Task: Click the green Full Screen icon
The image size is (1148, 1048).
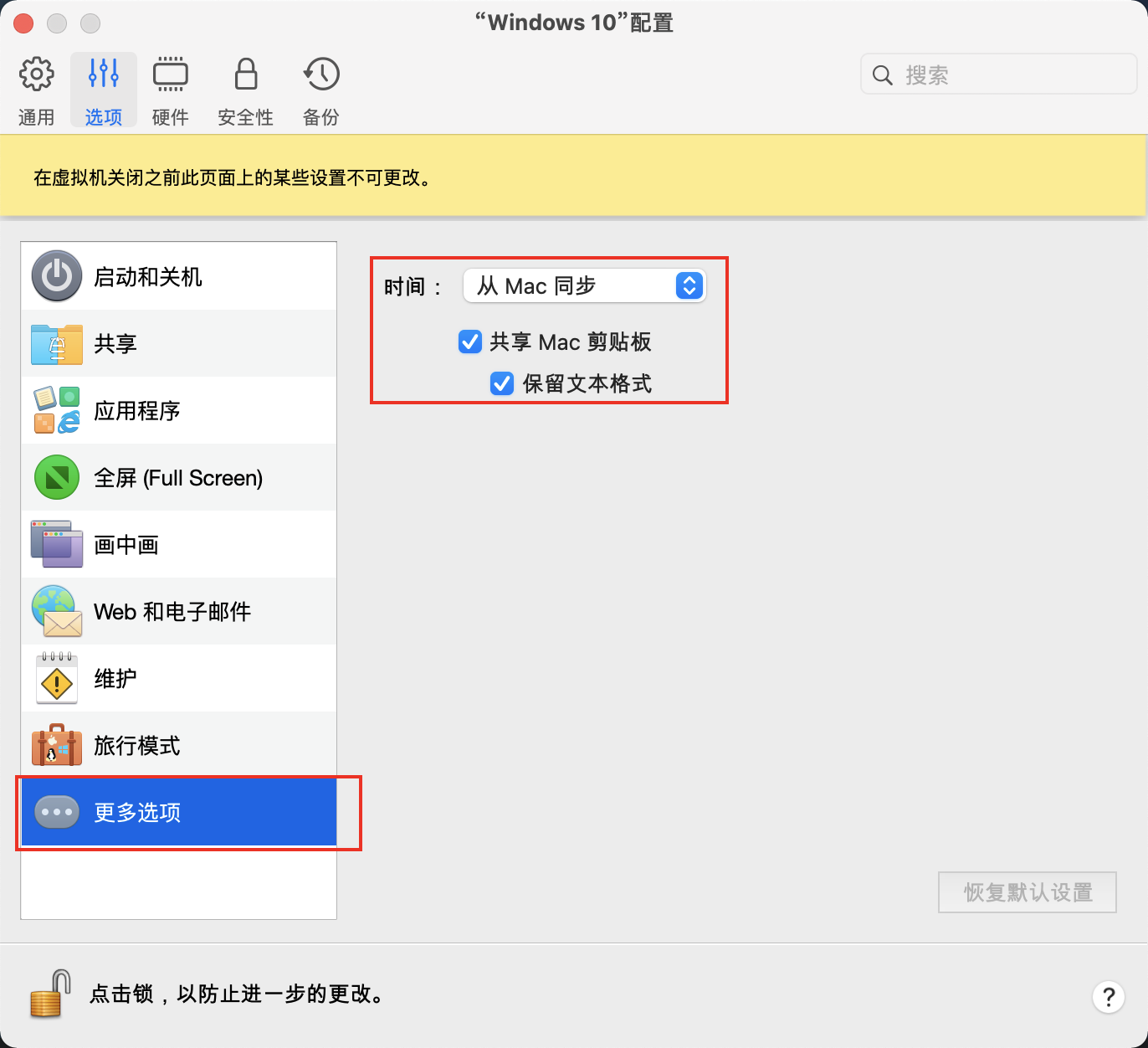Action: click(x=57, y=477)
